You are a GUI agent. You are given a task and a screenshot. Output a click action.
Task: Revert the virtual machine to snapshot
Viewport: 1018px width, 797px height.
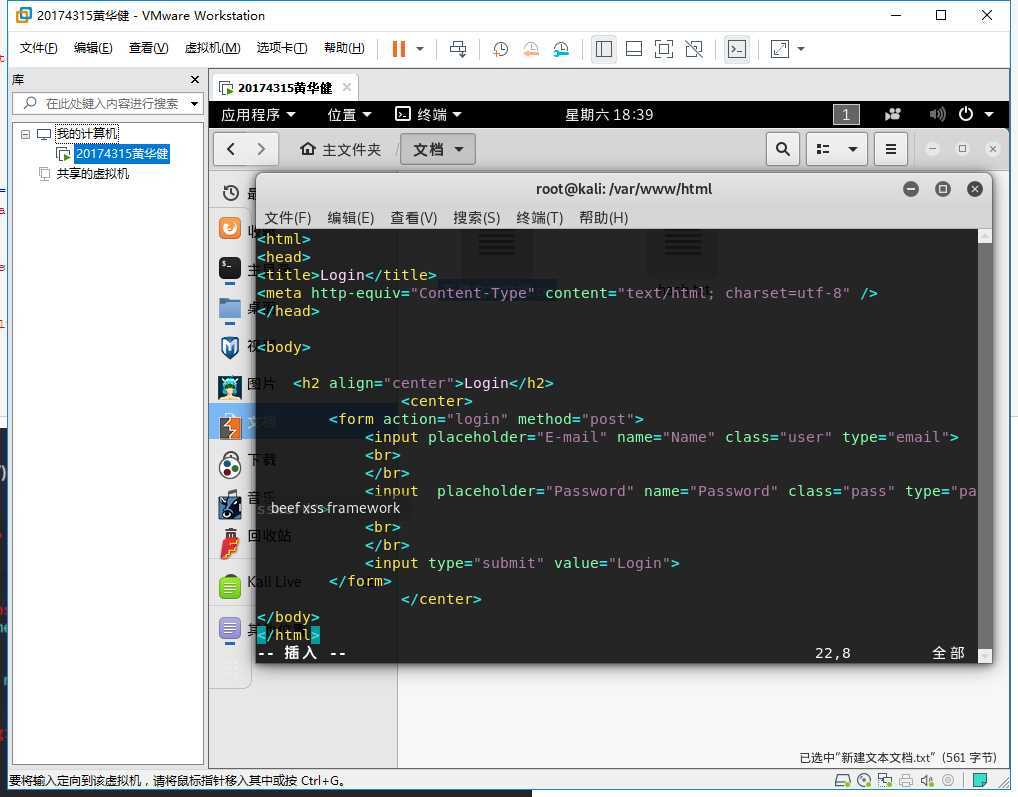[530, 49]
